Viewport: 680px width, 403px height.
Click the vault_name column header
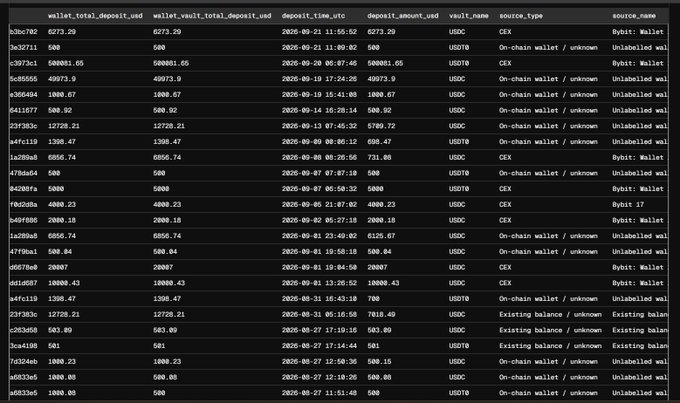[469, 16]
